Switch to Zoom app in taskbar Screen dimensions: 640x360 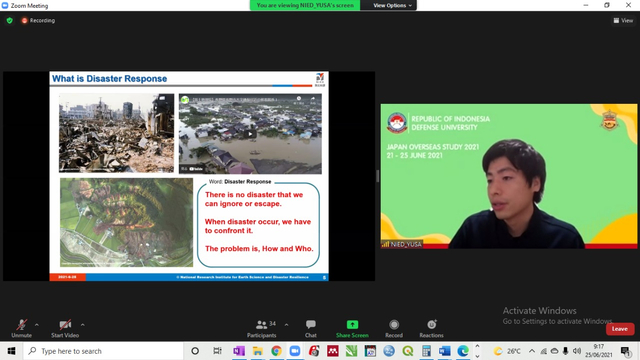click(x=295, y=351)
